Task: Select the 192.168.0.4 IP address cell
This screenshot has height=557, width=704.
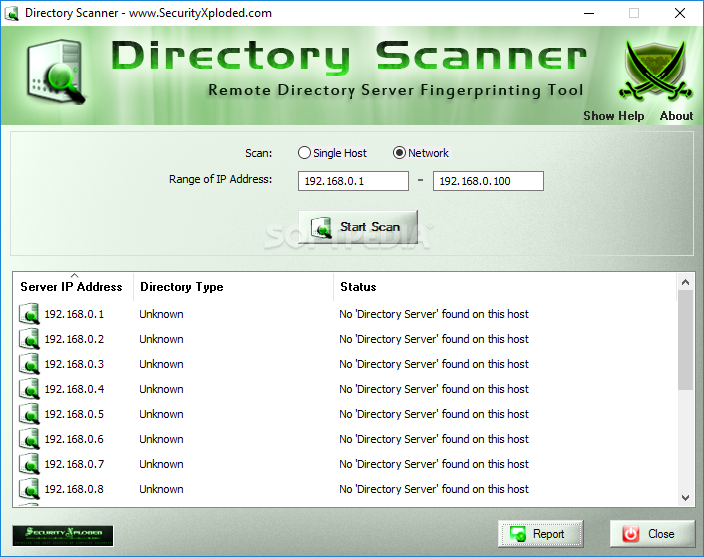Action: [x=74, y=389]
